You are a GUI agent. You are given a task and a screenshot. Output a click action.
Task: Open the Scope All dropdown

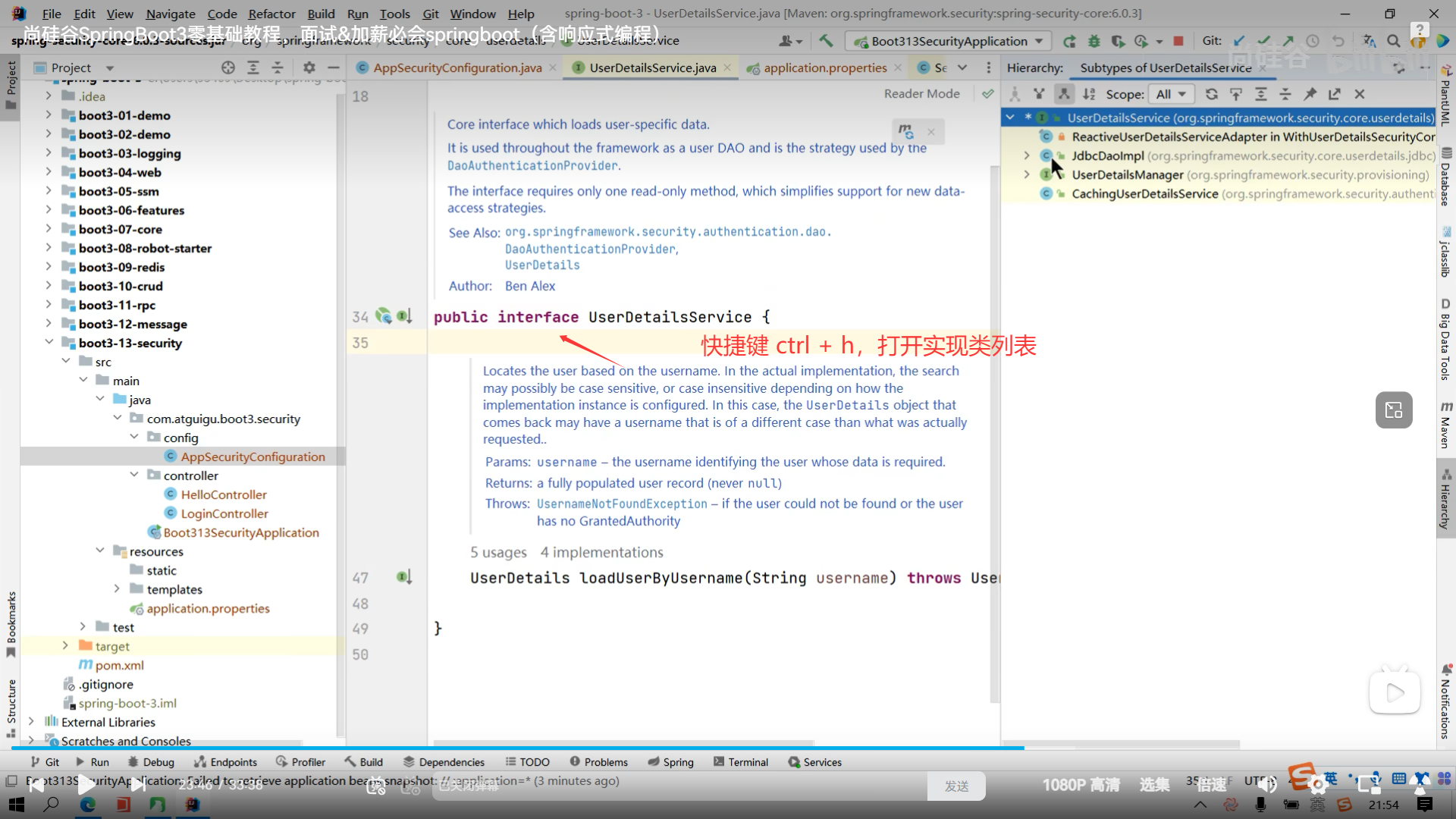click(x=1171, y=94)
